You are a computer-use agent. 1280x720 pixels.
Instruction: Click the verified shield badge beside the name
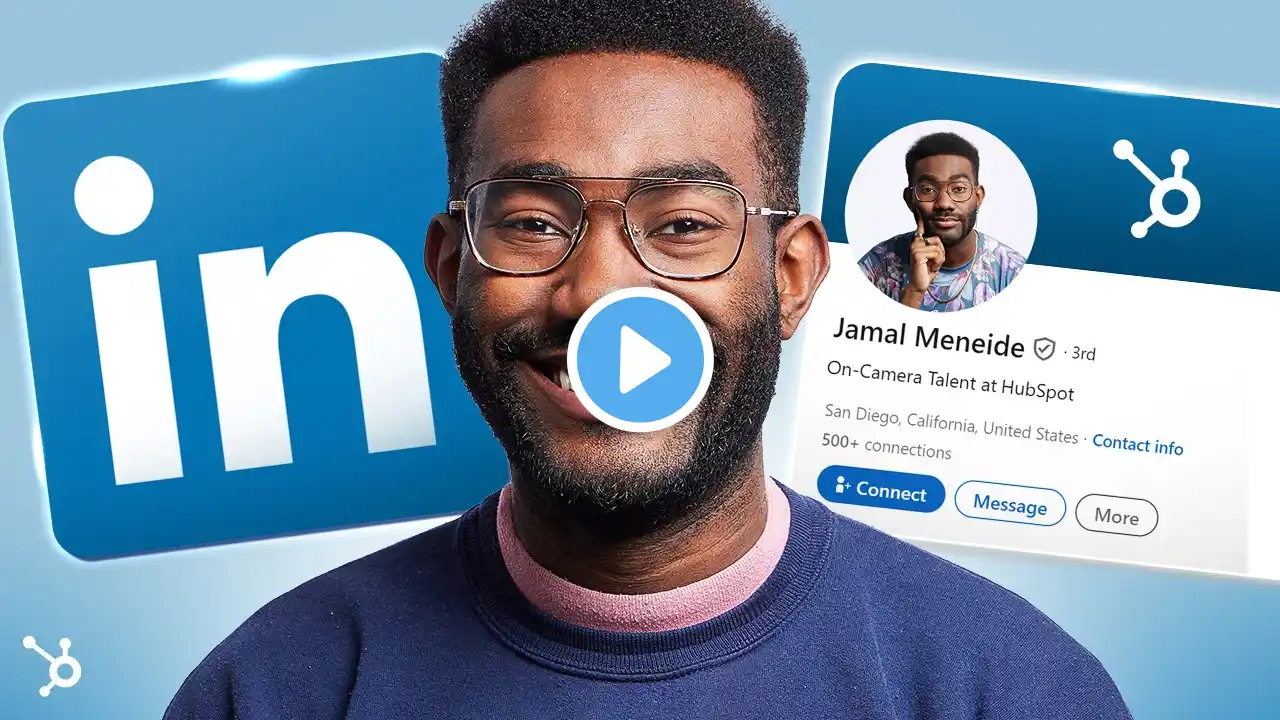(1044, 349)
